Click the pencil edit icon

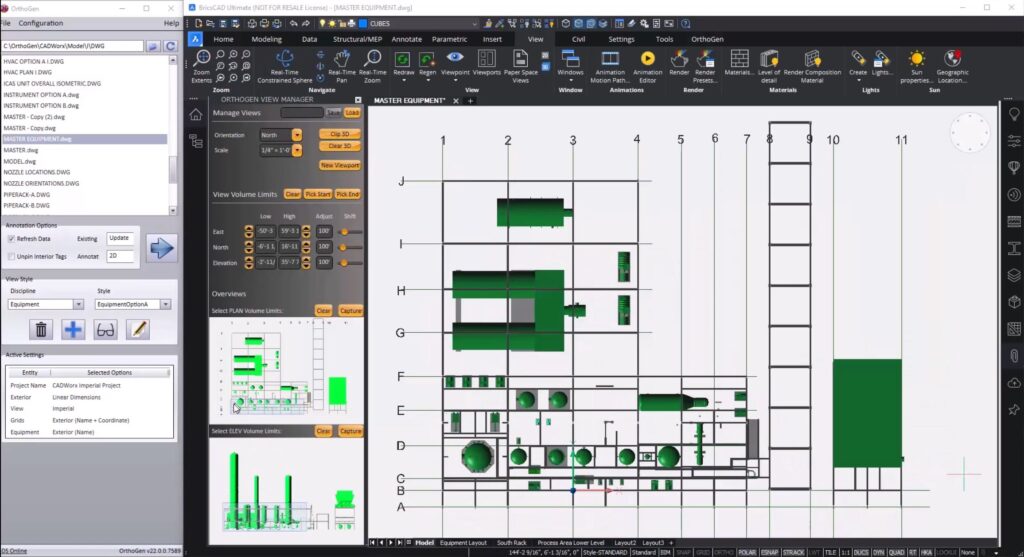[137, 329]
